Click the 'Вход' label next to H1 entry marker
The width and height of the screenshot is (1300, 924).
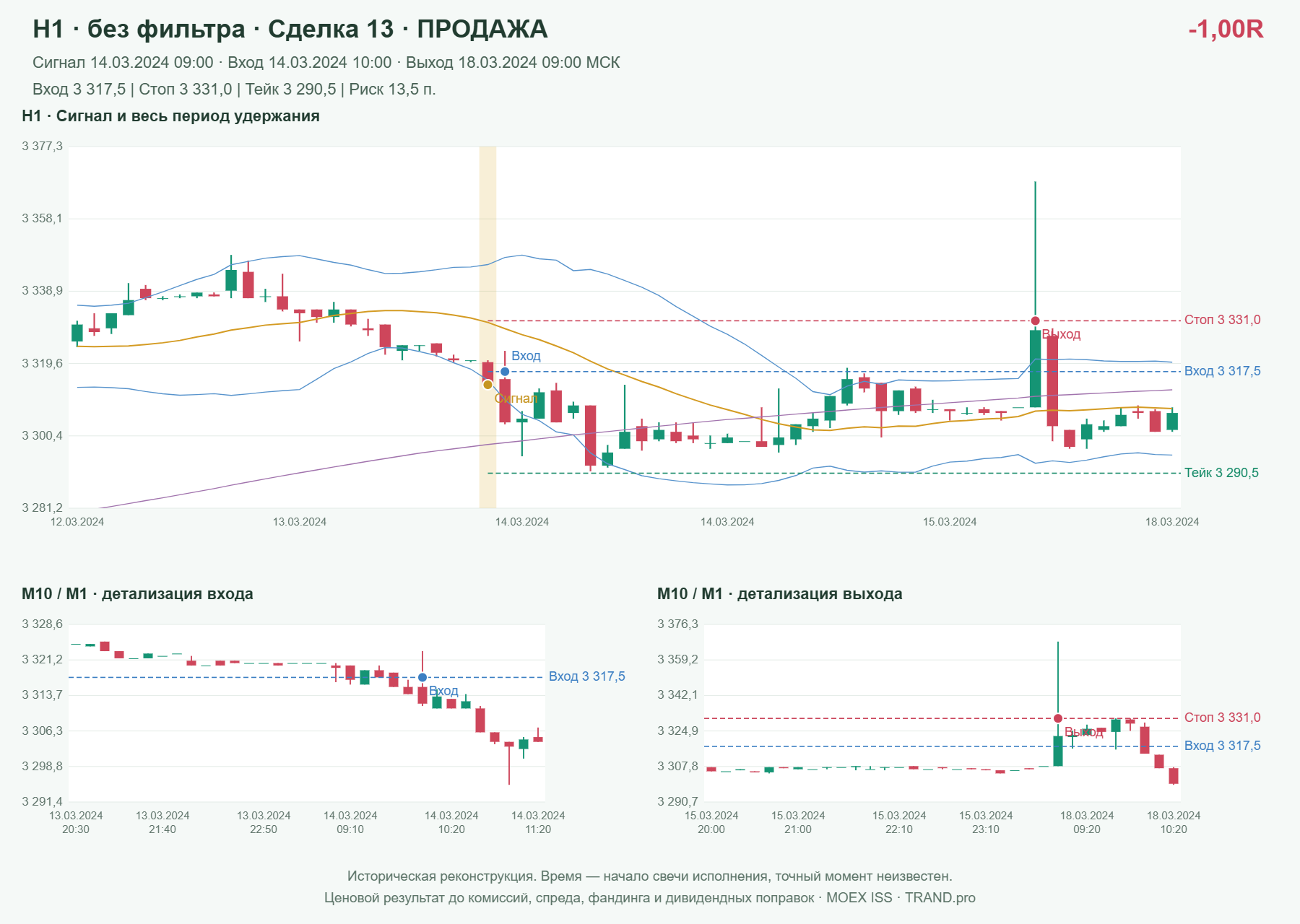tap(526, 356)
